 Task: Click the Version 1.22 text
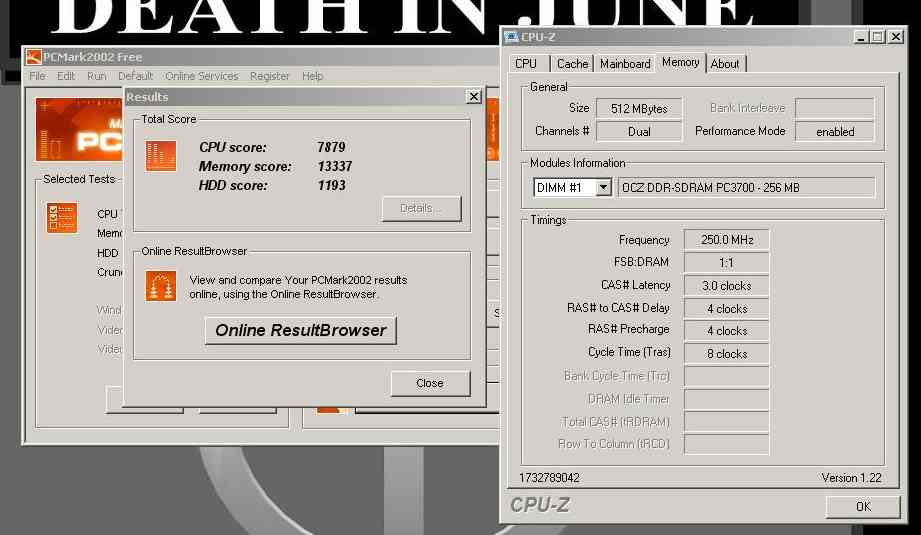click(851, 478)
